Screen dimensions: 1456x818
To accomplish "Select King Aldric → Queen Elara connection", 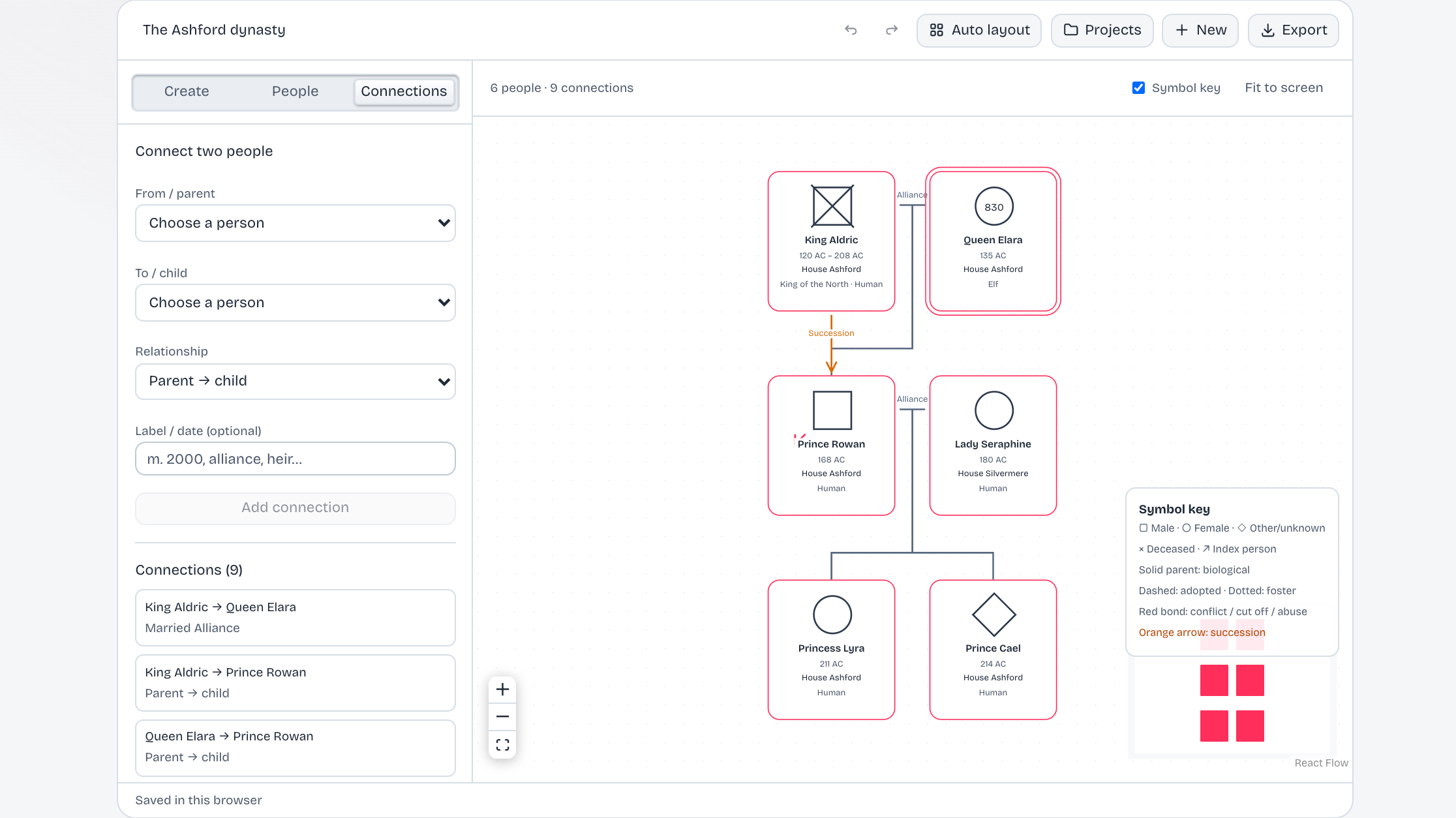I will 295,617.
